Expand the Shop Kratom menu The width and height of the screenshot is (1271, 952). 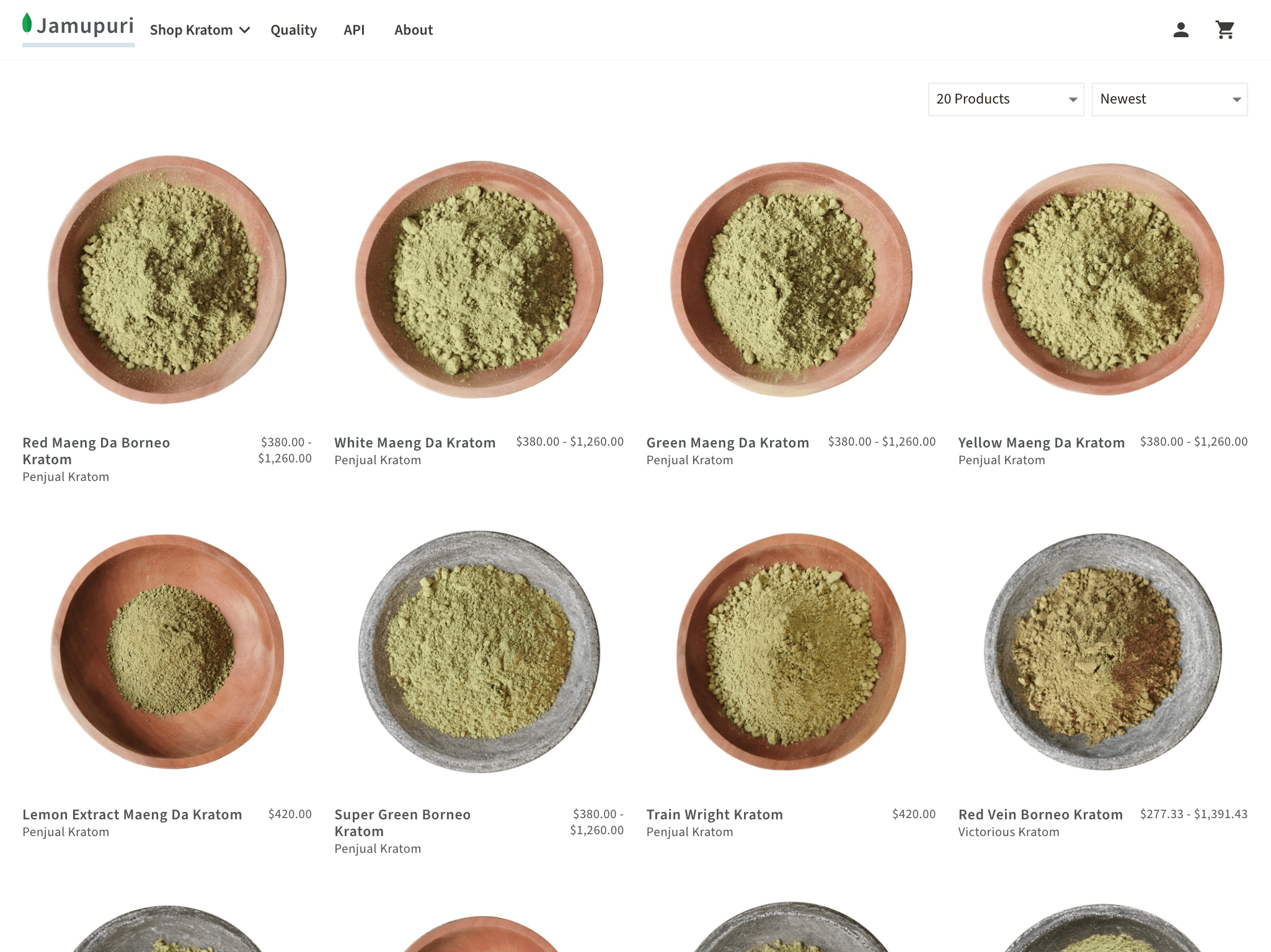pos(200,30)
